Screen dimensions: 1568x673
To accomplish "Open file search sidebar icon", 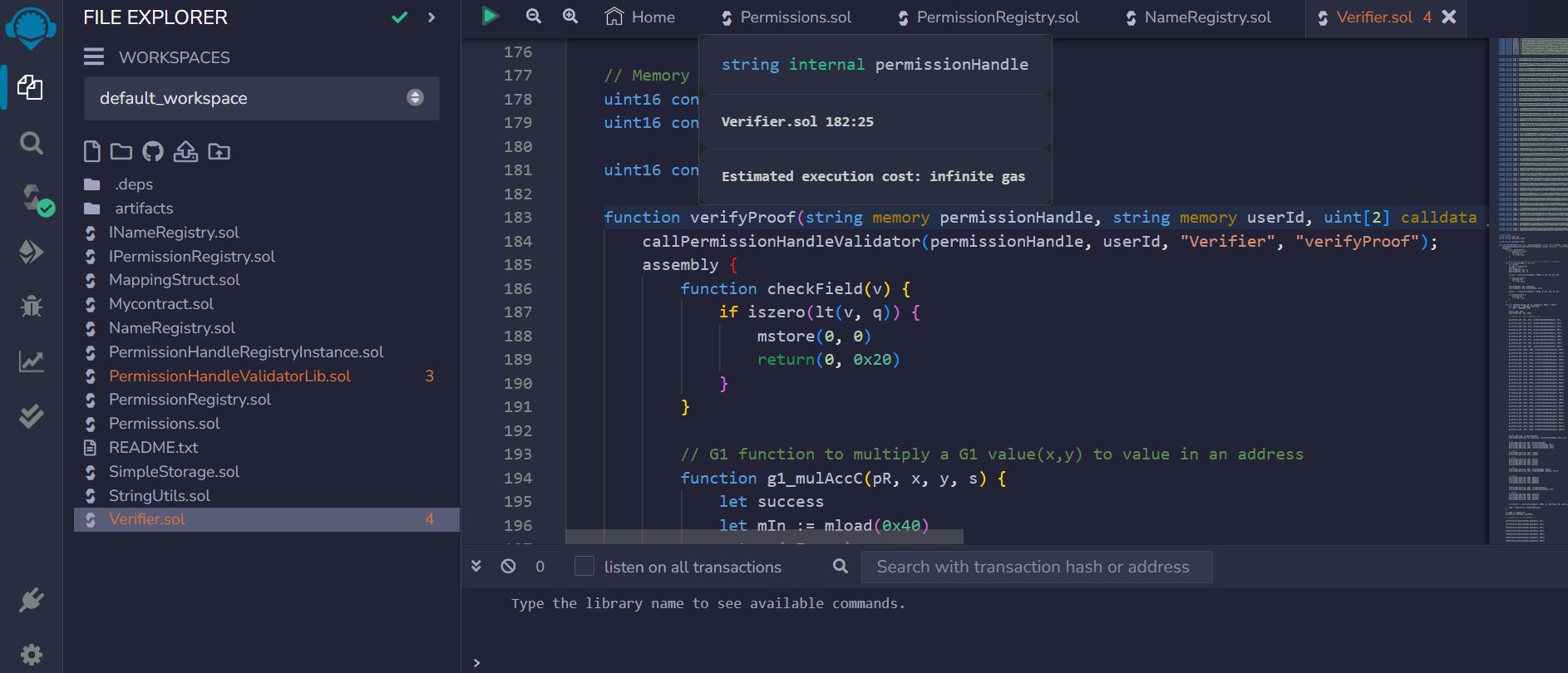I will click(x=31, y=143).
